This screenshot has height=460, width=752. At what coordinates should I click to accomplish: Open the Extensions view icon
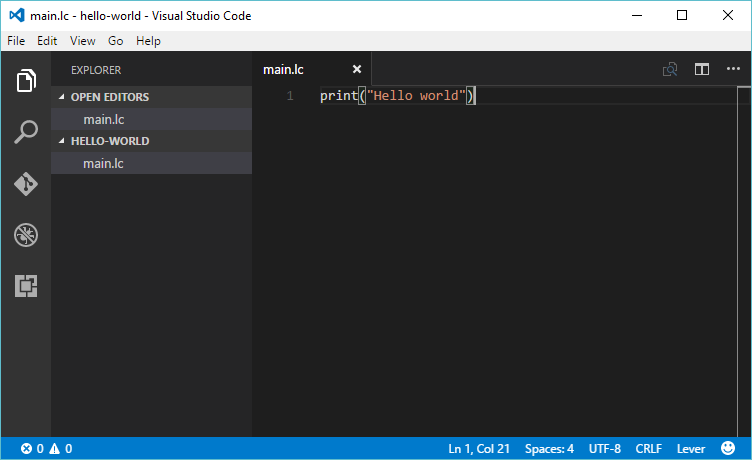point(26,287)
